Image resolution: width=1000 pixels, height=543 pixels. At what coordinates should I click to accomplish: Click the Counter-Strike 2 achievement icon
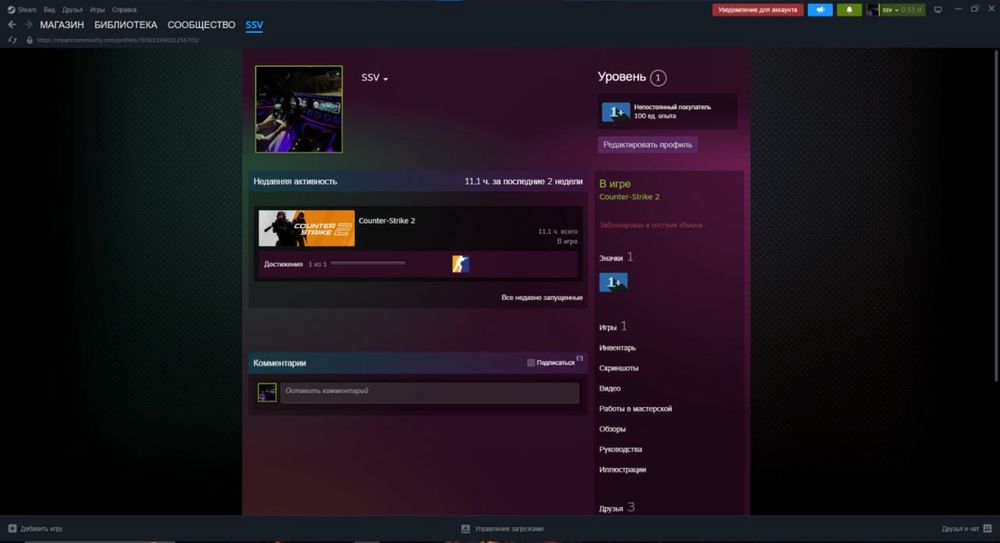point(460,264)
